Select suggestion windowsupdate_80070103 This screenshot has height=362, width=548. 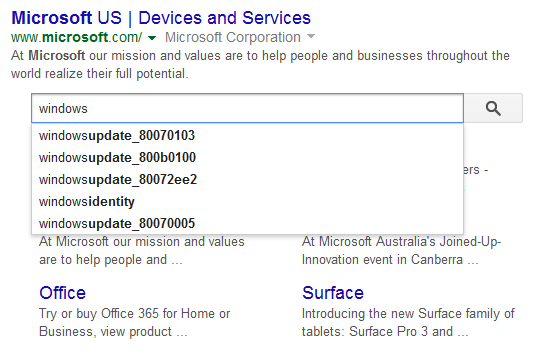247,136
